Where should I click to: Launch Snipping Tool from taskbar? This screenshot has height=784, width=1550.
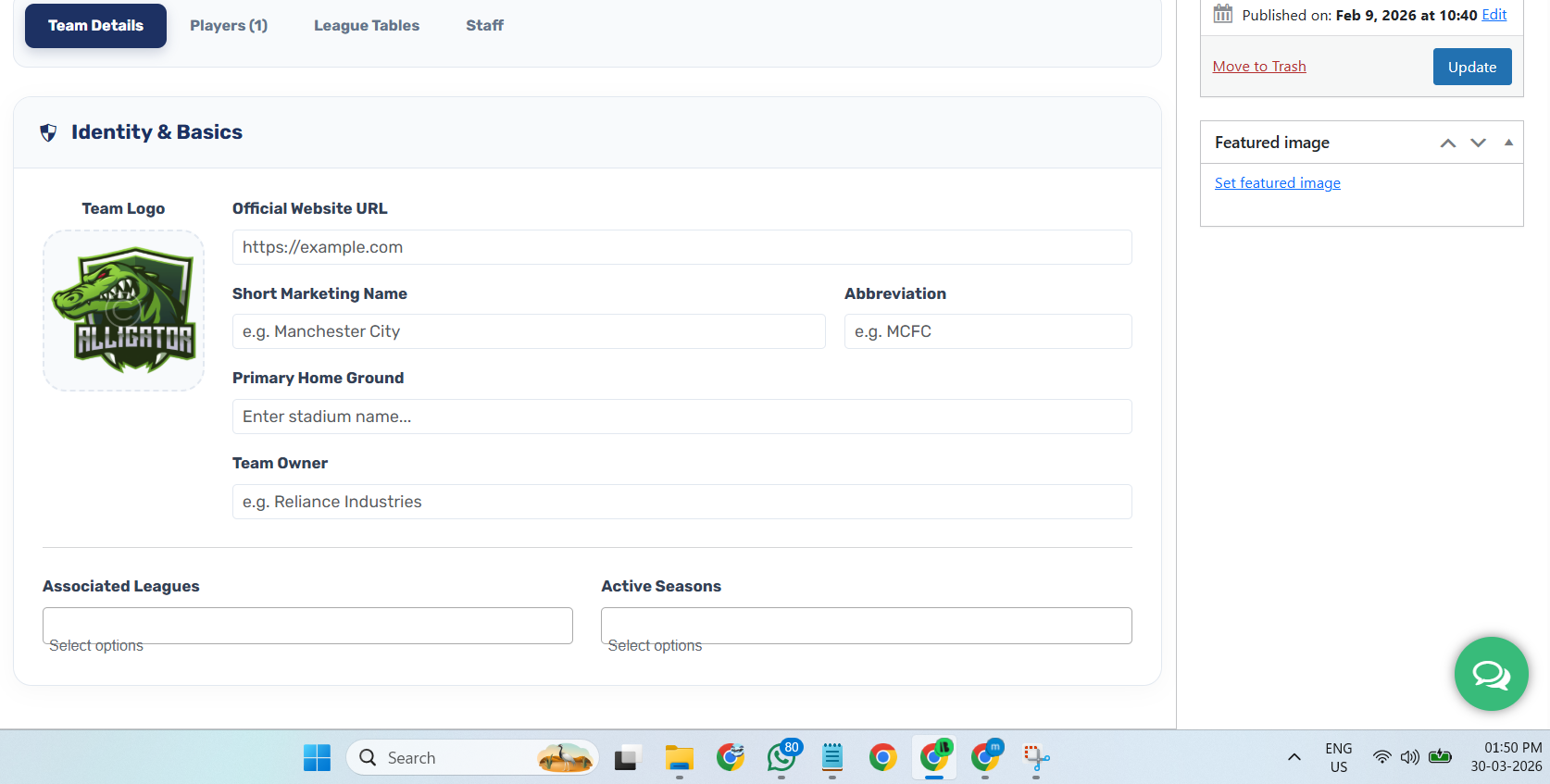click(x=1035, y=758)
